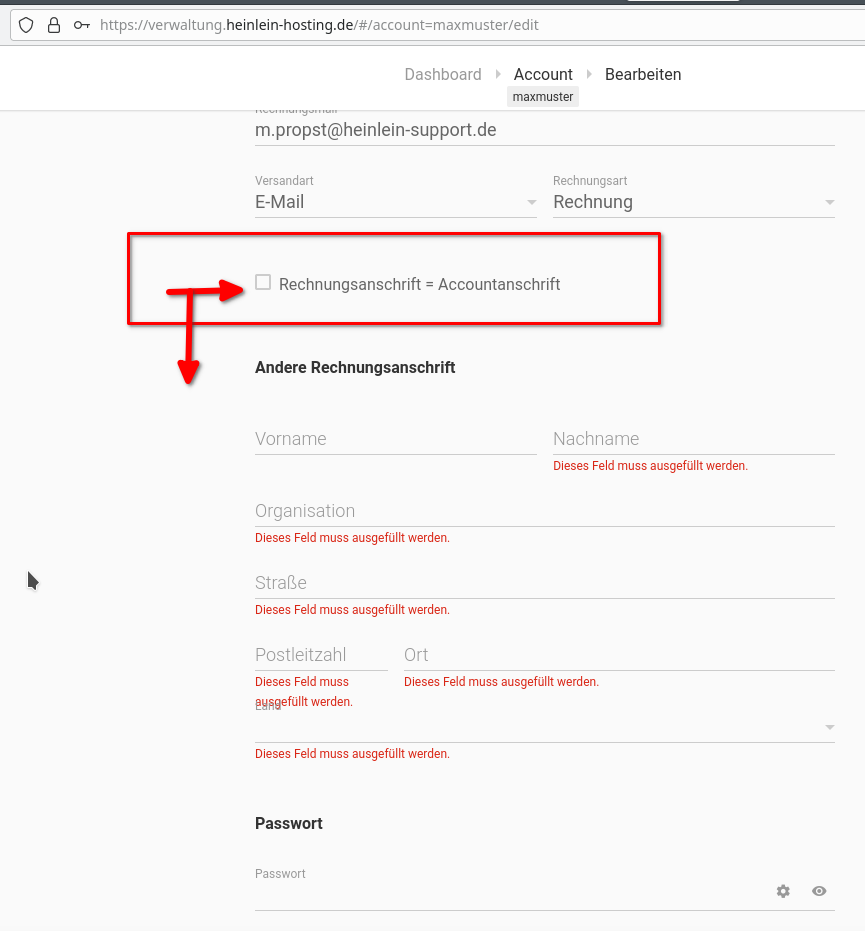Click Bearbeiten breadcrumb item

(643, 74)
